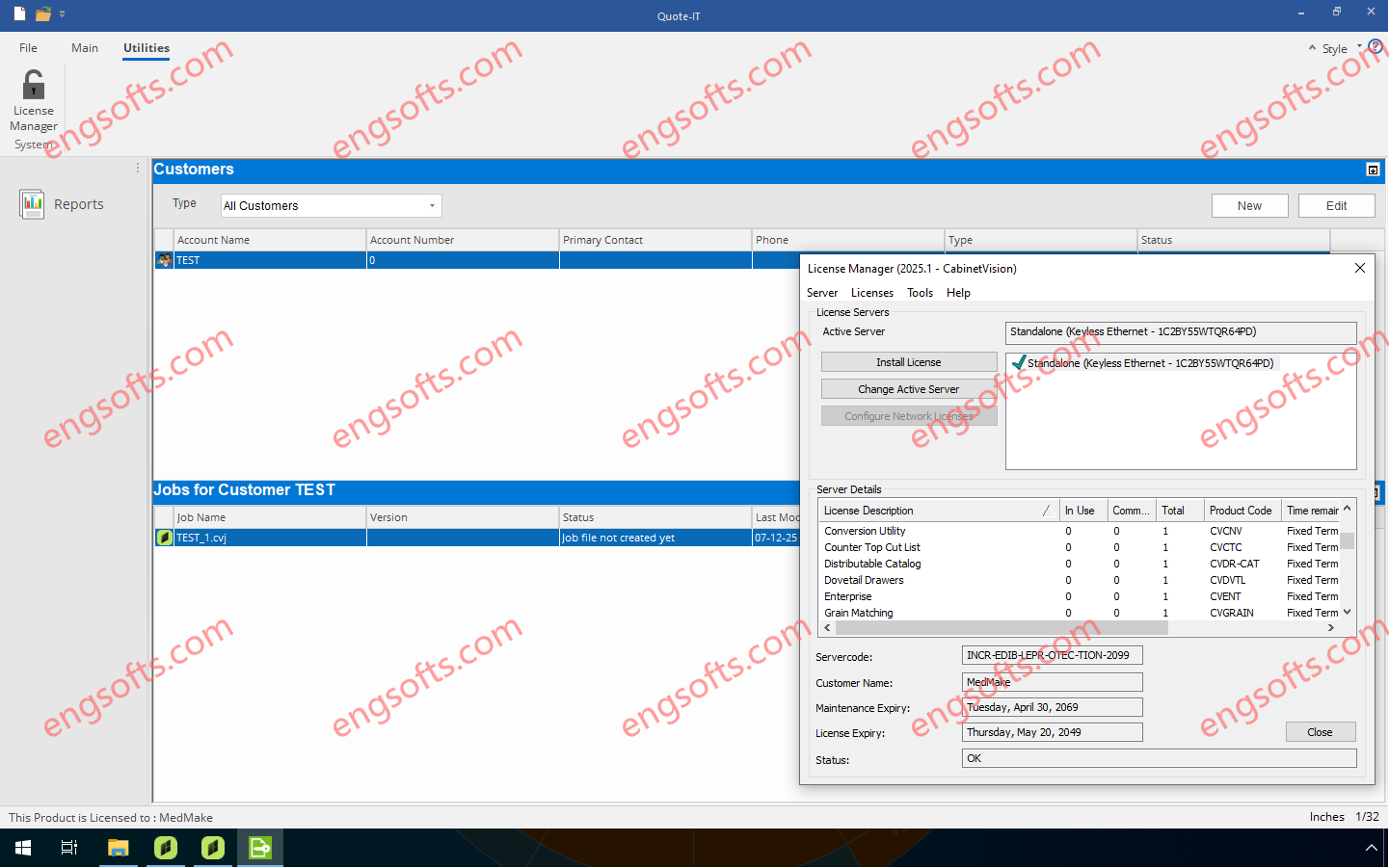The height and width of the screenshot is (868, 1389).
Task: Click license list horizontal scroll right arrow
Action: point(1331,628)
